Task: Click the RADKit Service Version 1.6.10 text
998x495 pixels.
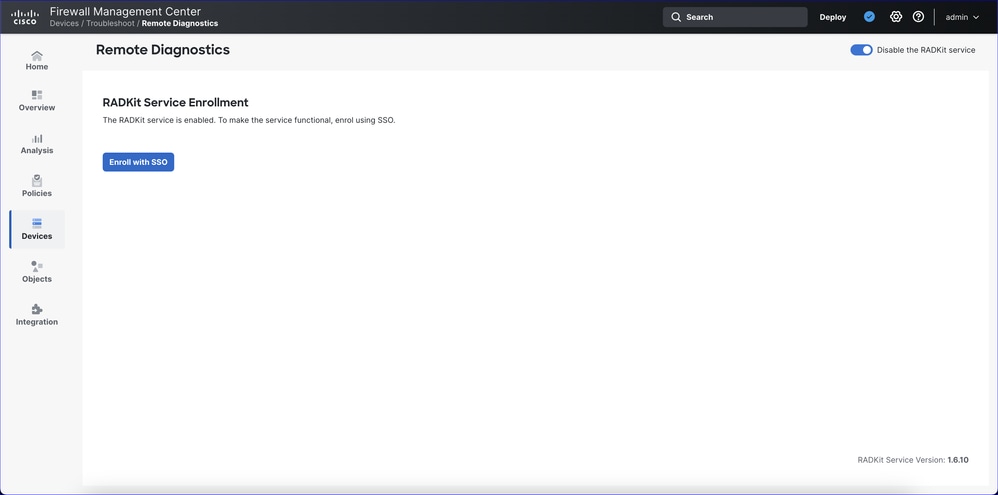Action: coord(913,459)
